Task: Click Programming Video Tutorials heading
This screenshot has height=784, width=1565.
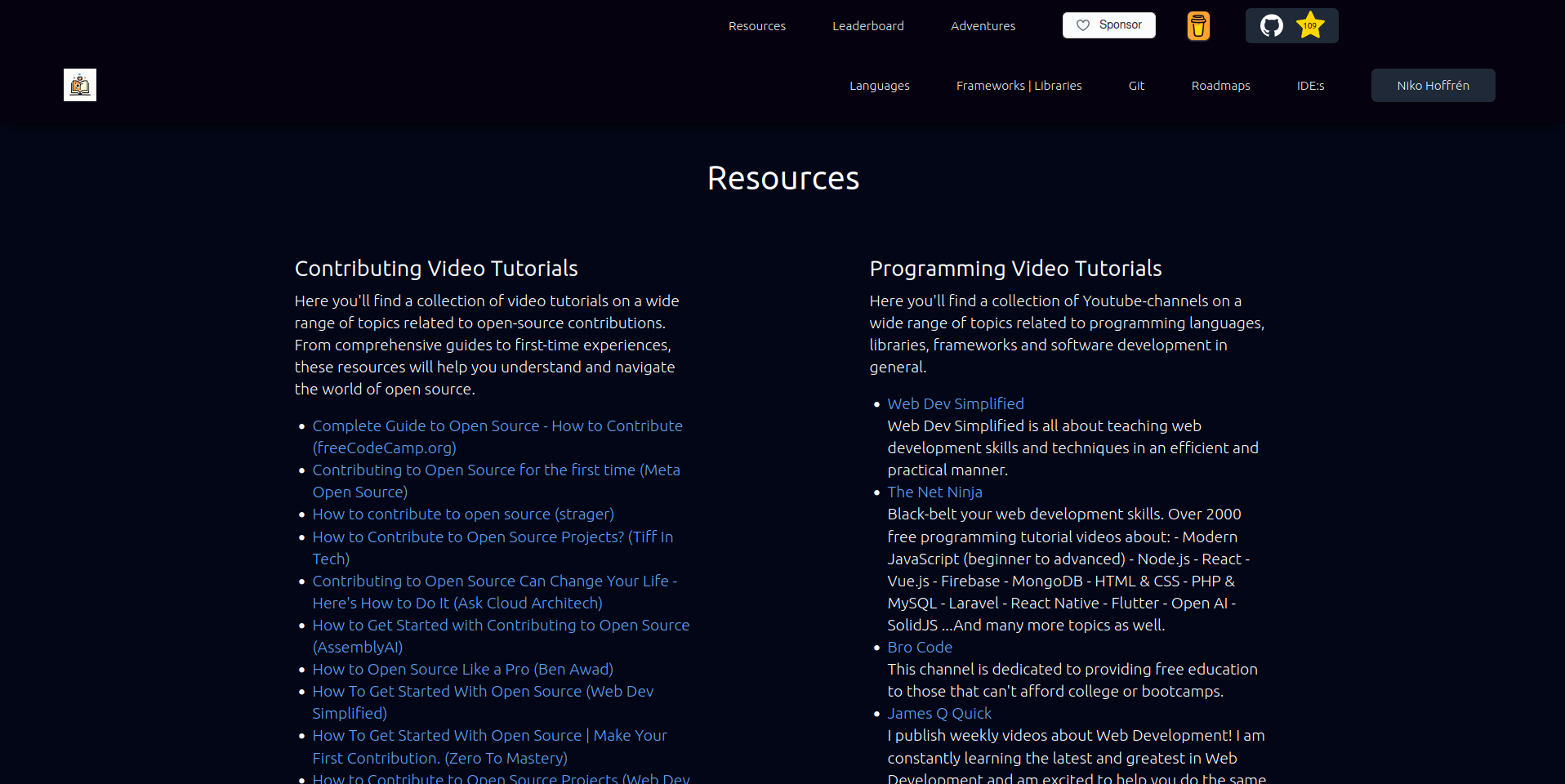Action: pyautogui.click(x=1015, y=269)
